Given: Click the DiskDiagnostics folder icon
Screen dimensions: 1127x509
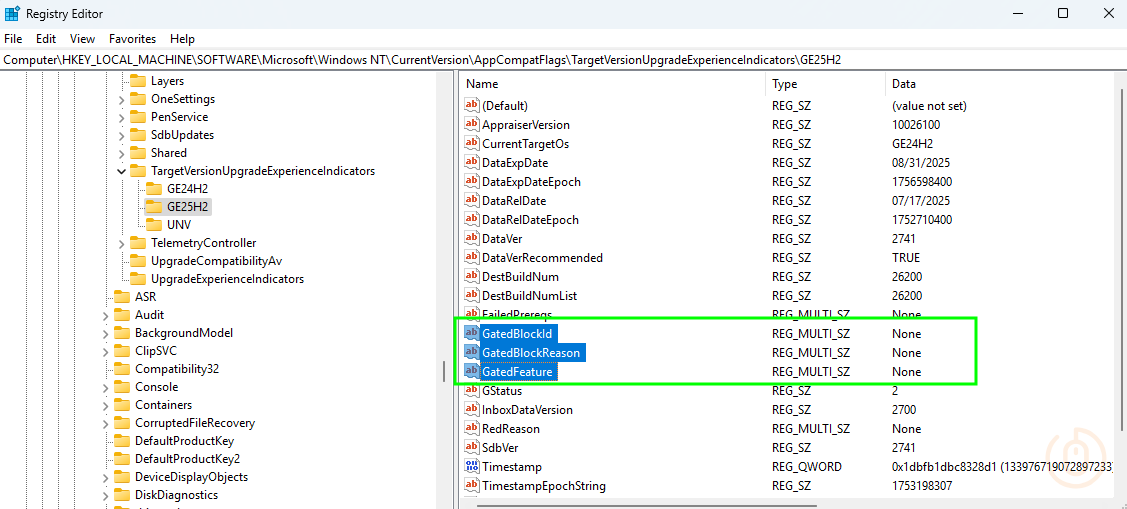Looking at the screenshot, I should [x=121, y=495].
